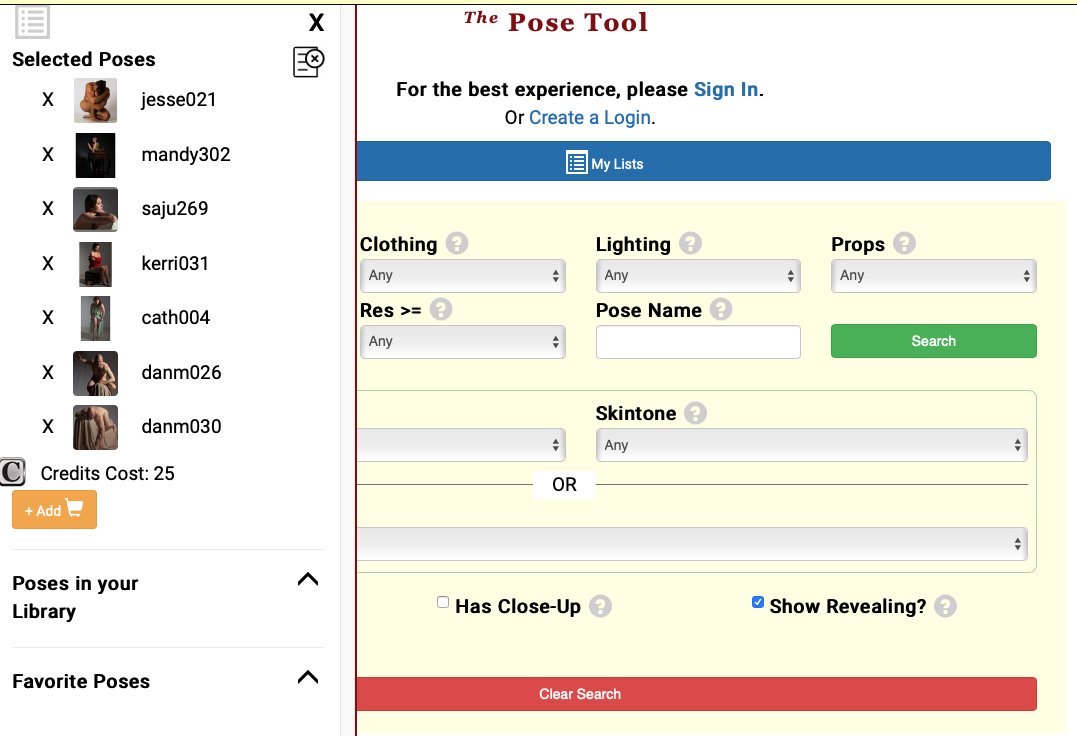Show help for the Skintone filter
The image size is (1077, 736).
click(695, 413)
